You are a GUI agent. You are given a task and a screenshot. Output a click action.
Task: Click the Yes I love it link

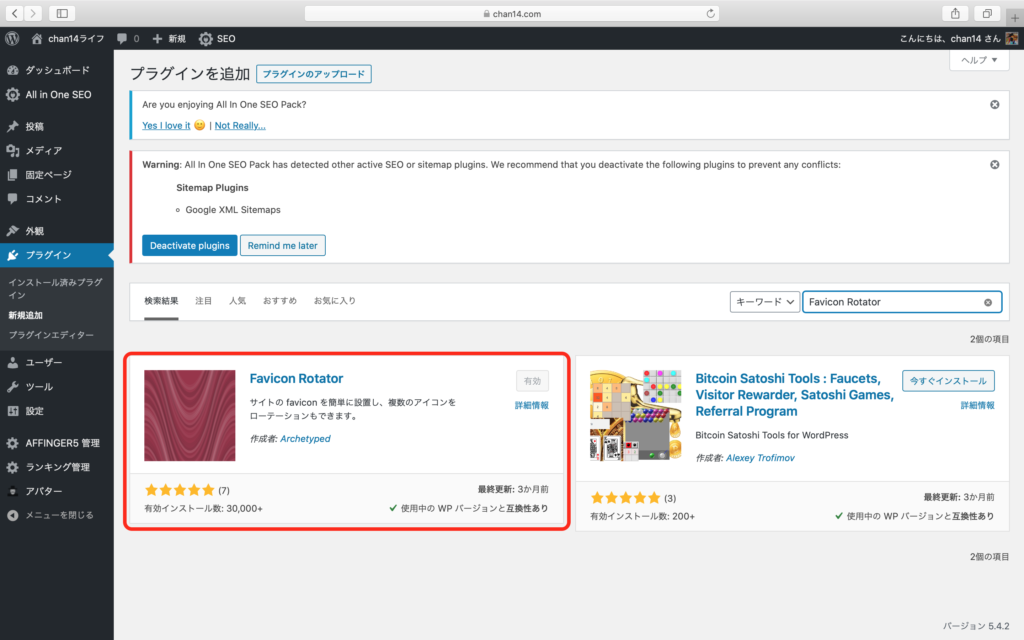point(167,125)
